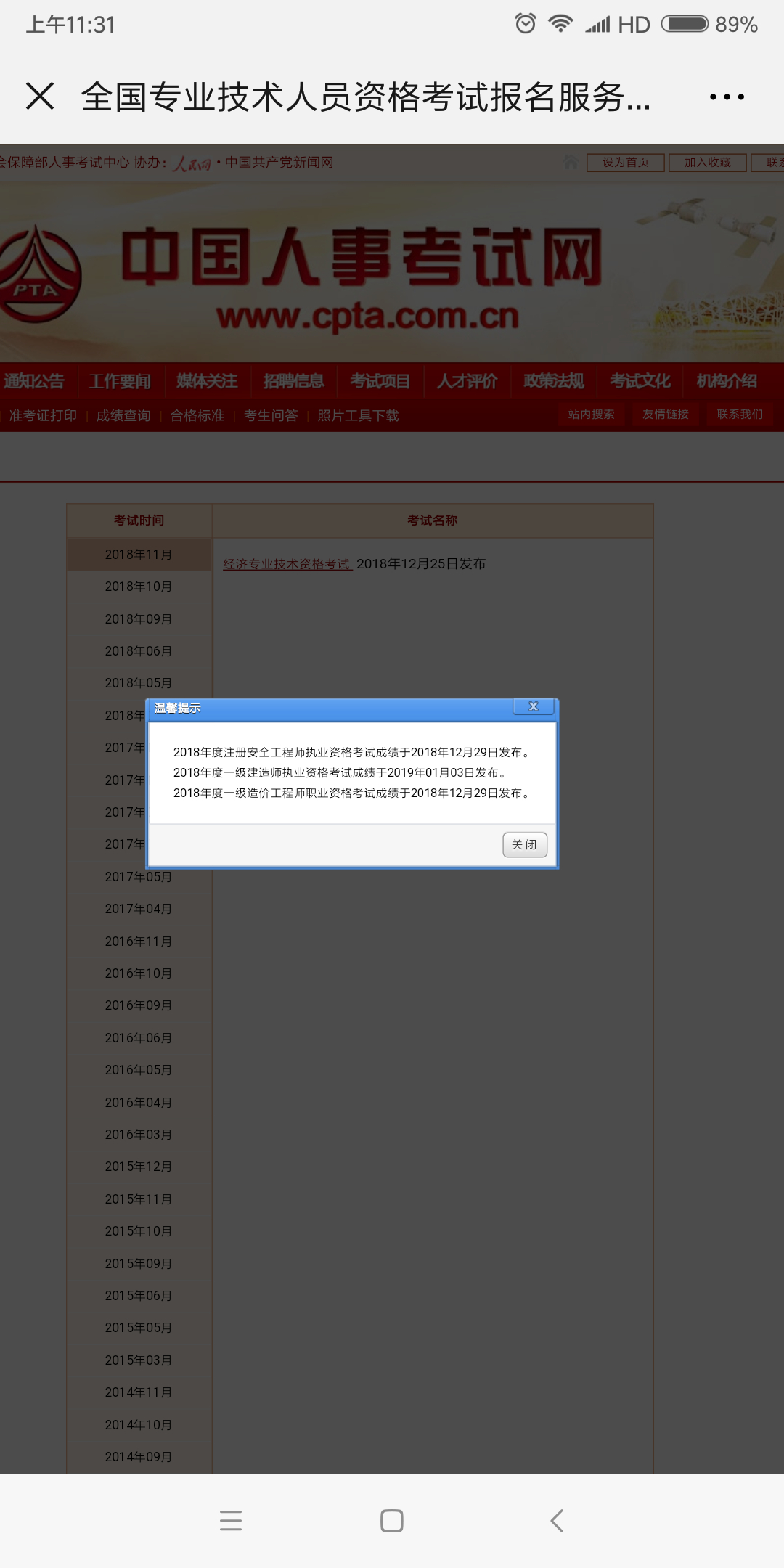Click the 加入收藏 button
Image resolution: width=784 pixels, height=1568 pixels.
708,162
